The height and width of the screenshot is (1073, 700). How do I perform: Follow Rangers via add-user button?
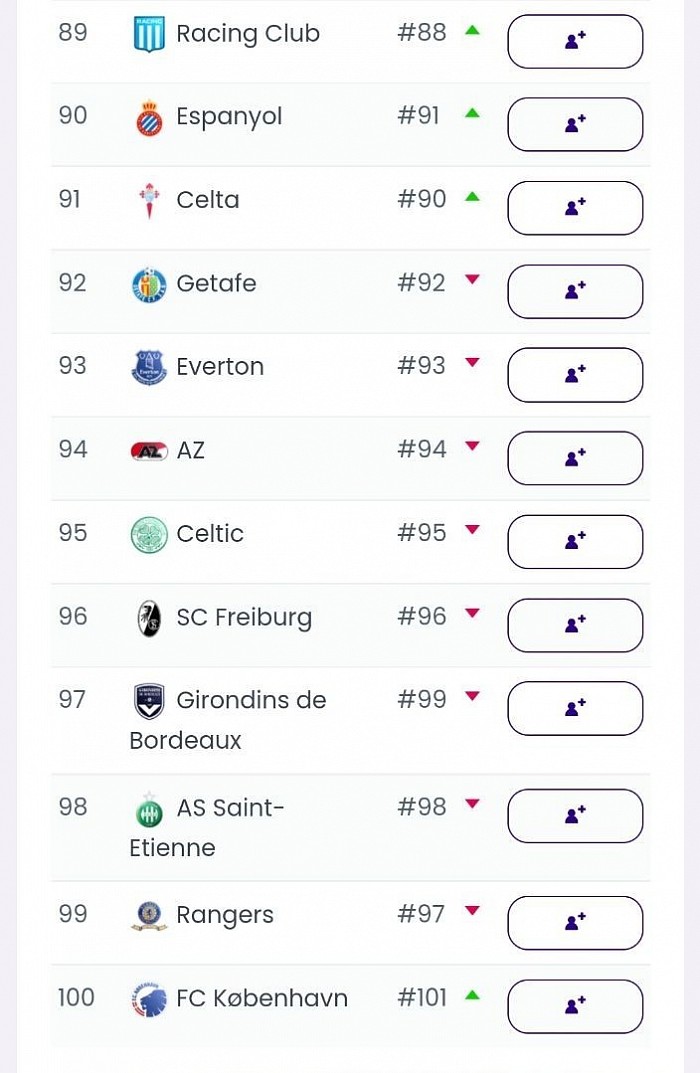click(575, 923)
